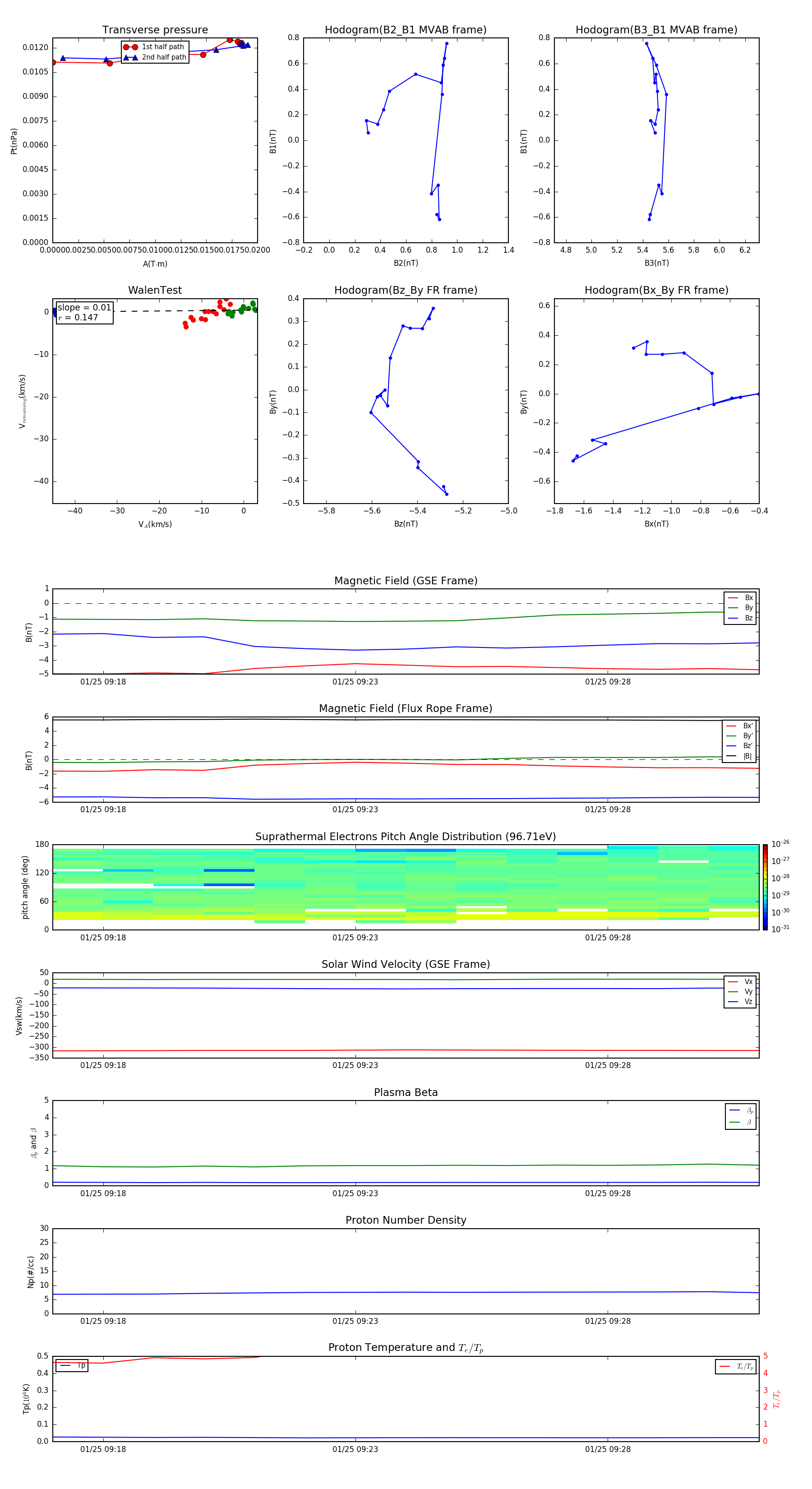This screenshot has height=1489, width=812.
Task: Click the "Plasma Beta" plot title
Action: click(406, 1092)
